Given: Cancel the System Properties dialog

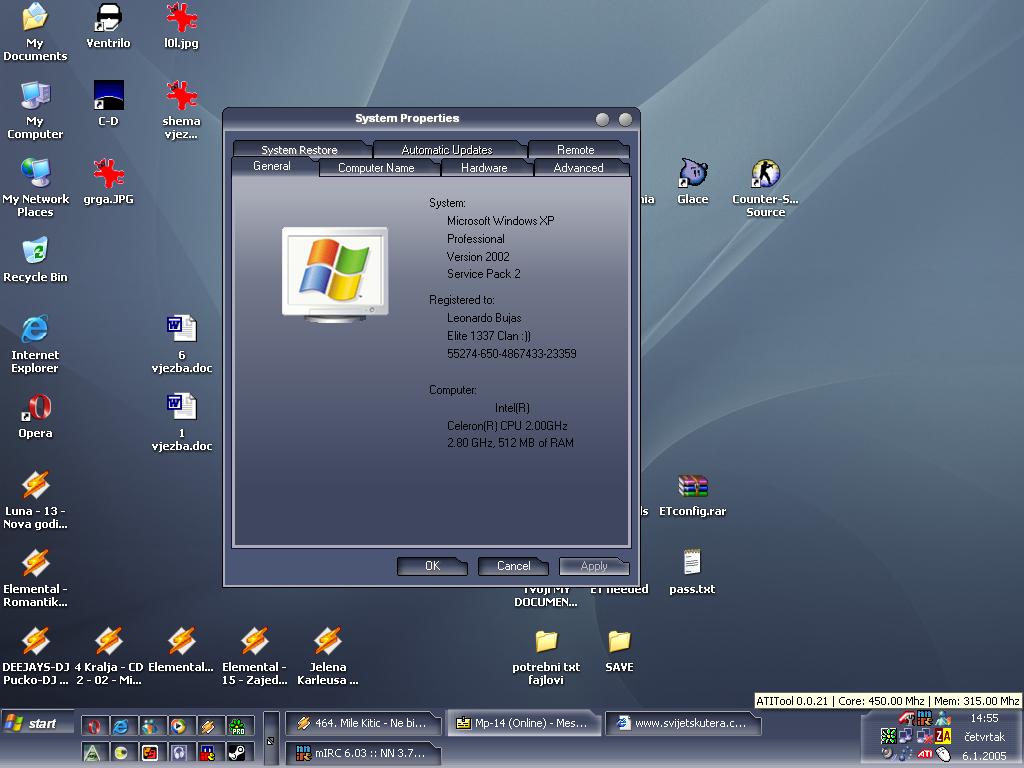Looking at the screenshot, I should click(514, 566).
